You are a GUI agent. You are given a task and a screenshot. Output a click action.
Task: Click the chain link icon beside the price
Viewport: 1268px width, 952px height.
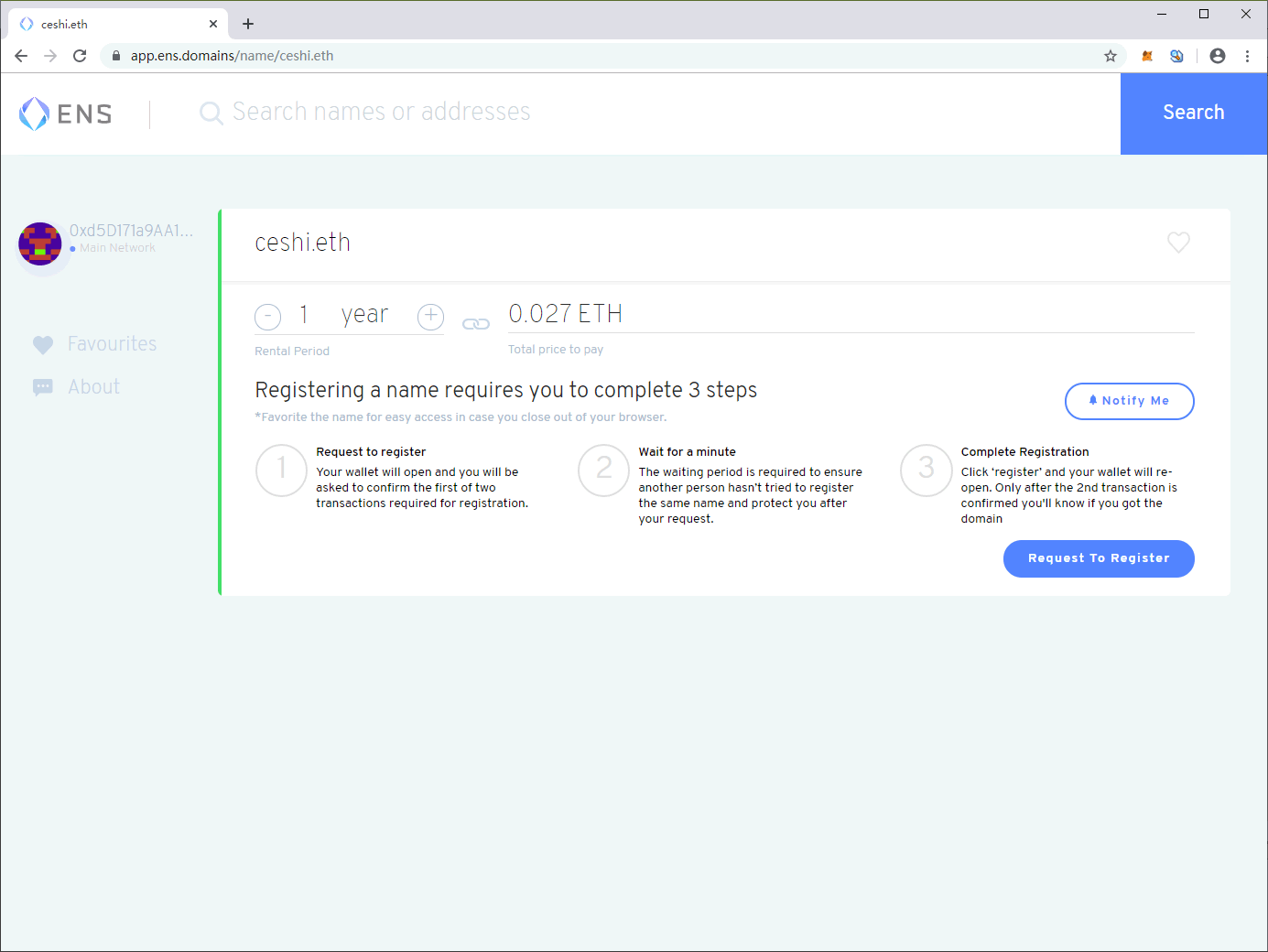click(x=476, y=324)
